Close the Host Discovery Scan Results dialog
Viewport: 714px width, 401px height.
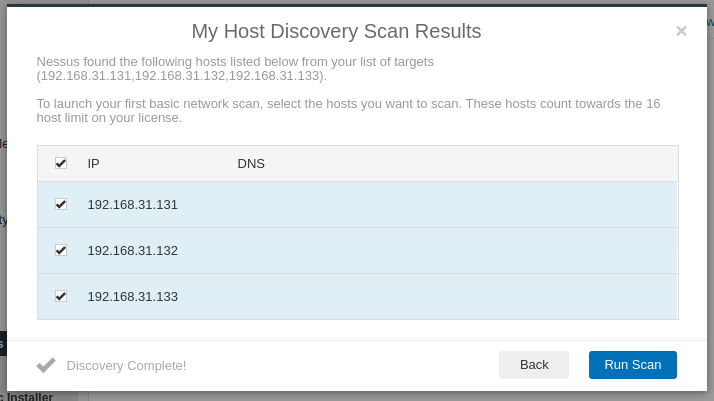681,31
